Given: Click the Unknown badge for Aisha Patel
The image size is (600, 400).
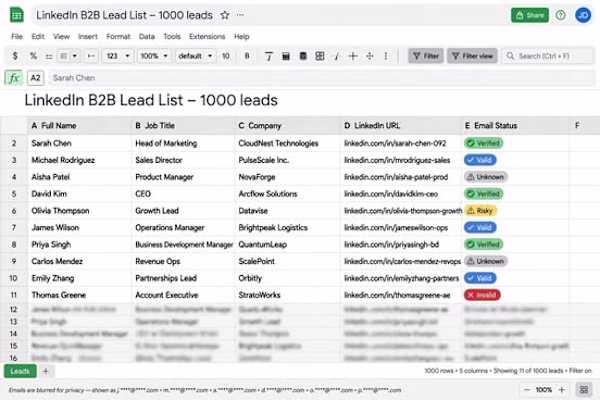Looking at the screenshot, I should pyautogui.click(x=486, y=177).
